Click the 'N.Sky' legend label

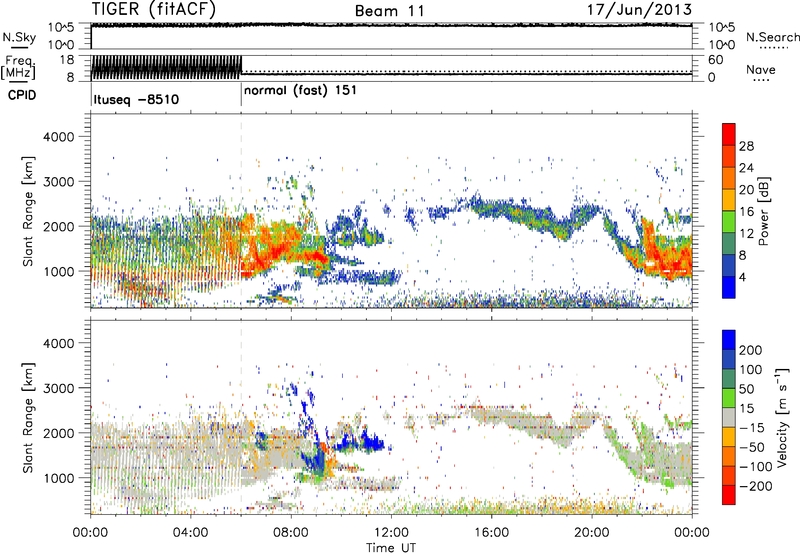coord(19,37)
